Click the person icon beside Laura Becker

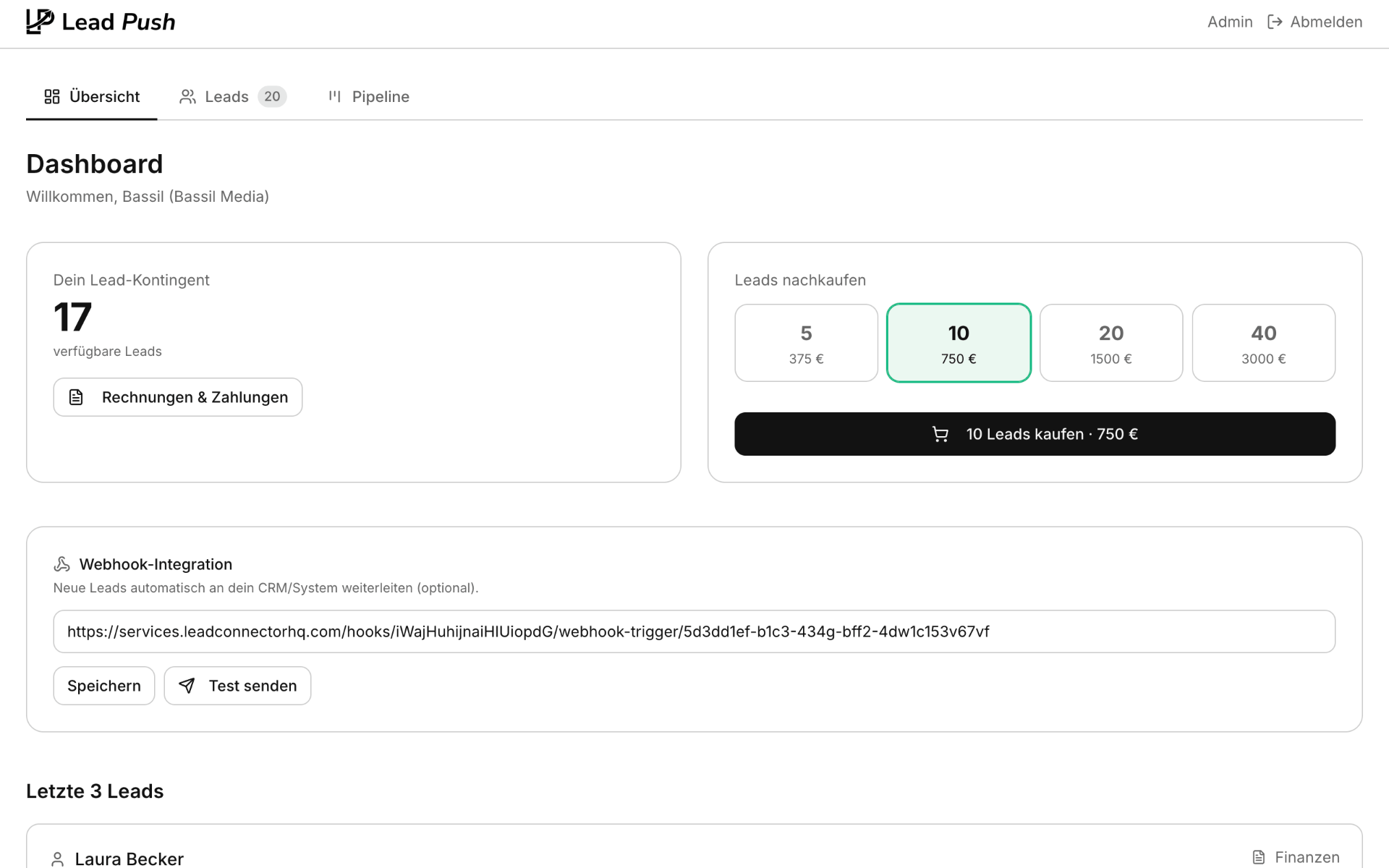(57, 859)
